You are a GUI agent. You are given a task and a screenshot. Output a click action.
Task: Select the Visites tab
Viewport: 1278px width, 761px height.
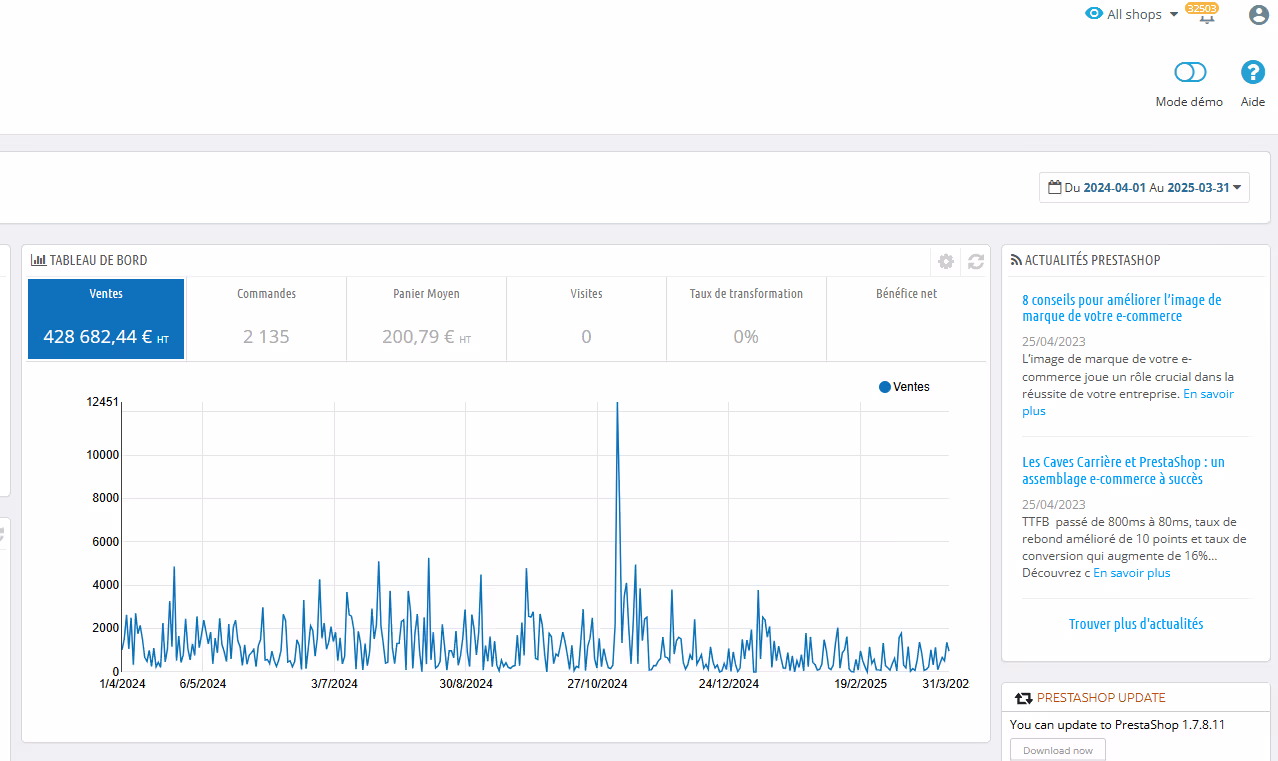pos(586,319)
